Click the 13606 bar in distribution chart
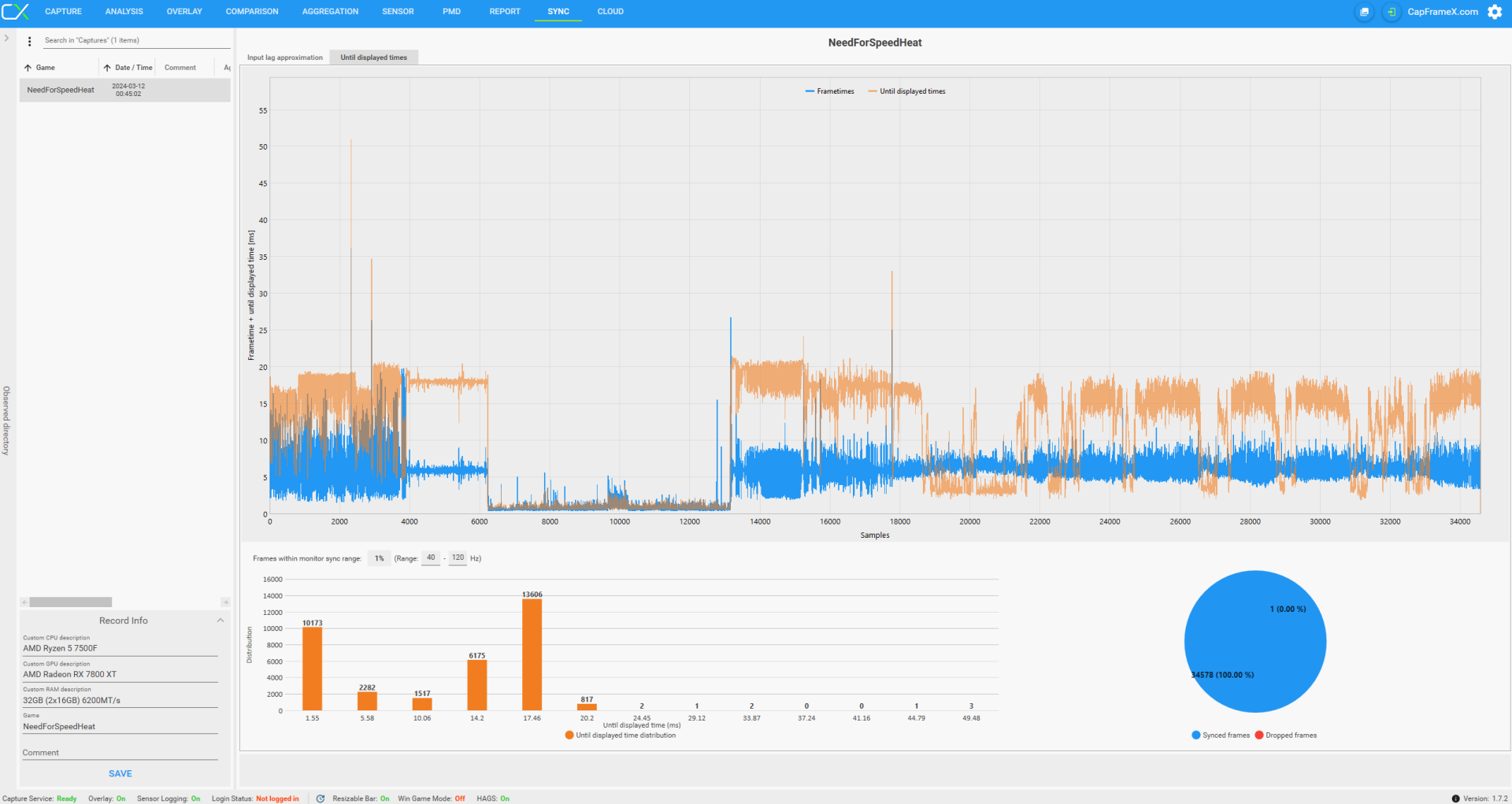The width and height of the screenshot is (1512, 804). (x=532, y=655)
